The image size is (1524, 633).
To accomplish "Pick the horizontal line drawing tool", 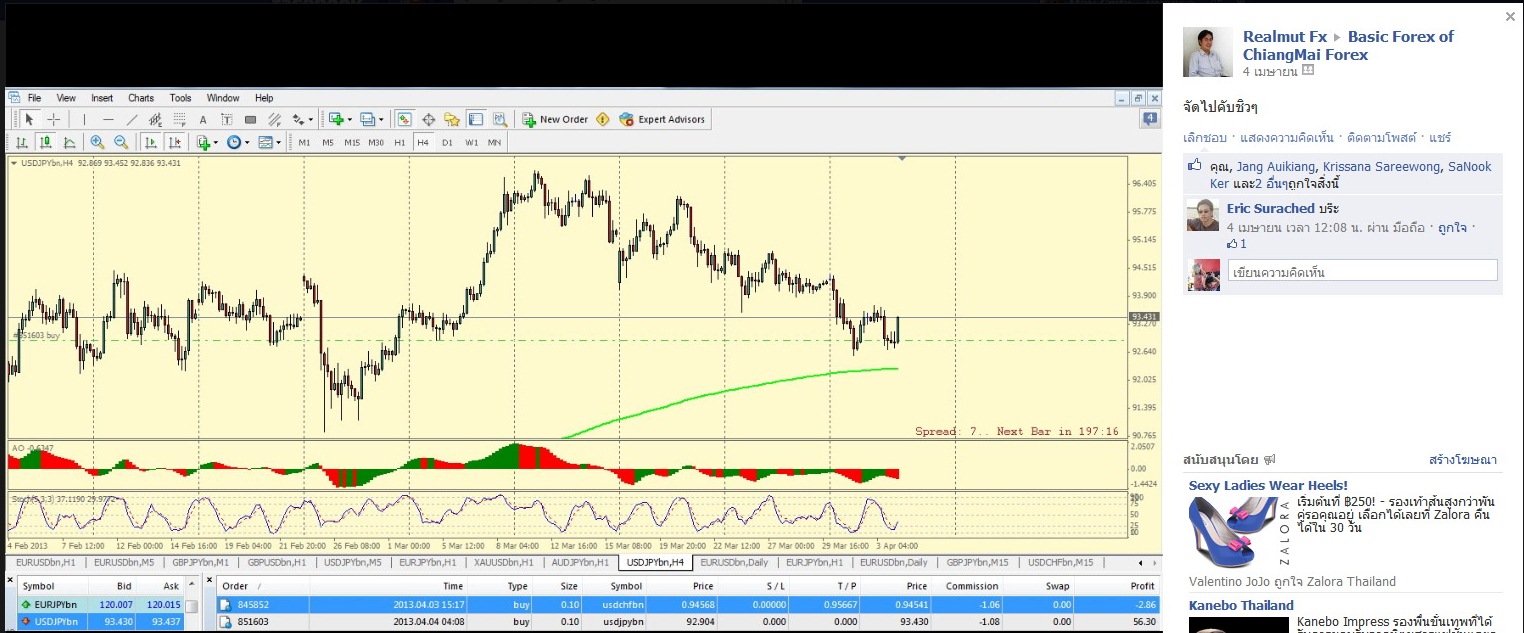I will coord(108,119).
